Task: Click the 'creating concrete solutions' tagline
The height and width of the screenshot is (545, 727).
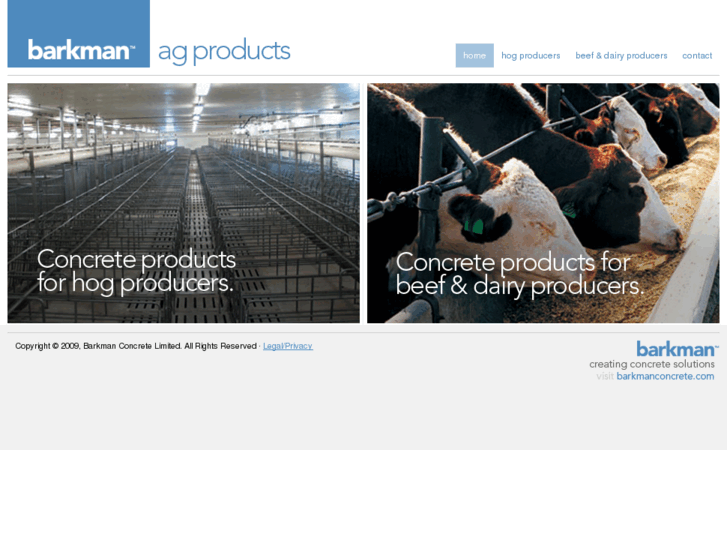Action: click(x=651, y=364)
